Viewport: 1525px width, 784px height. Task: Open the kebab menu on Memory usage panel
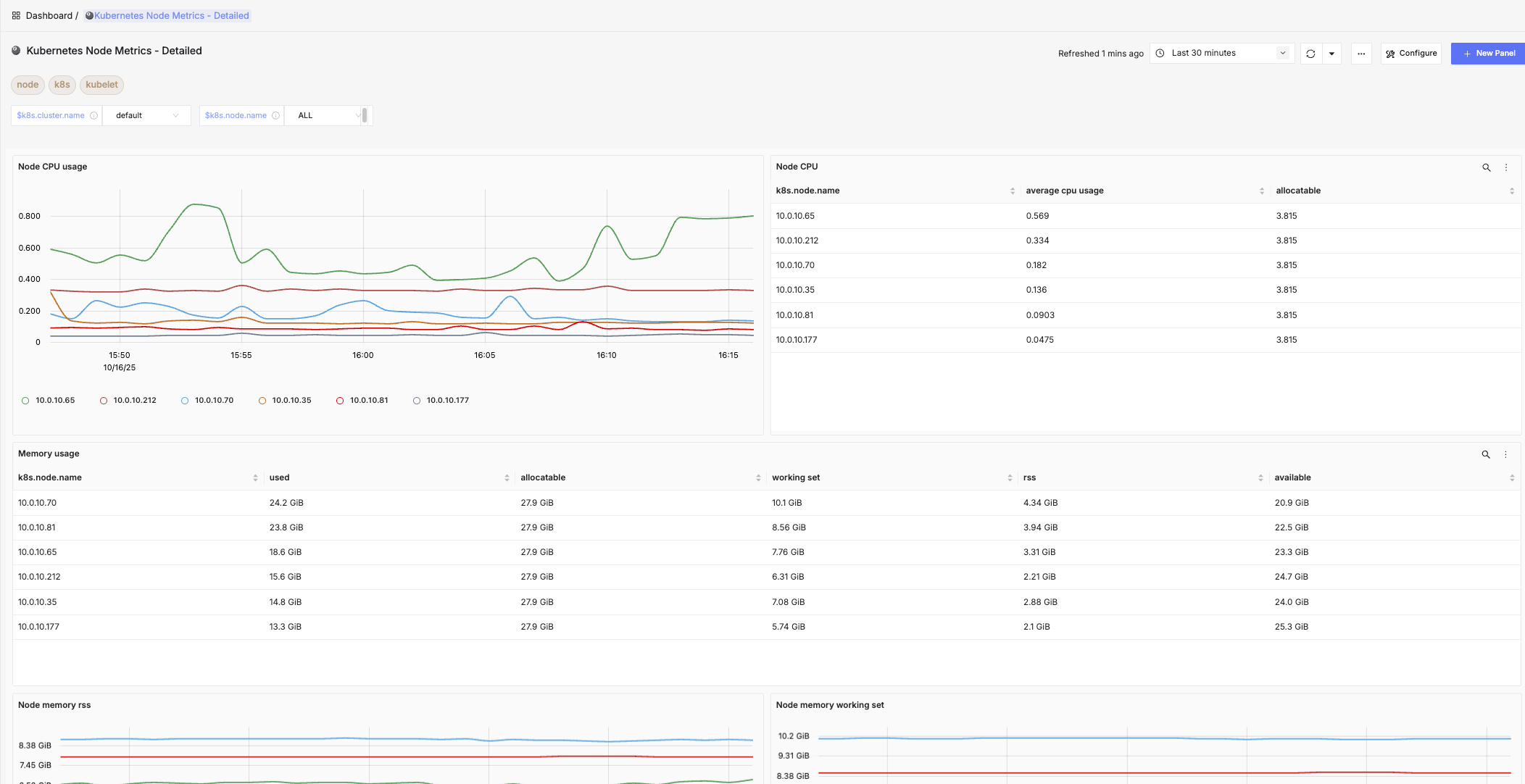click(x=1506, y=454)
